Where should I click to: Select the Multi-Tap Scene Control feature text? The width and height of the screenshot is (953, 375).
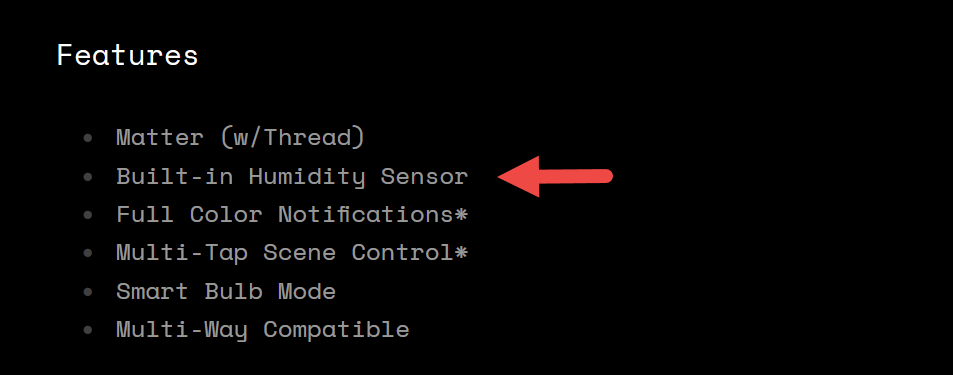click(x=286, y=253)
